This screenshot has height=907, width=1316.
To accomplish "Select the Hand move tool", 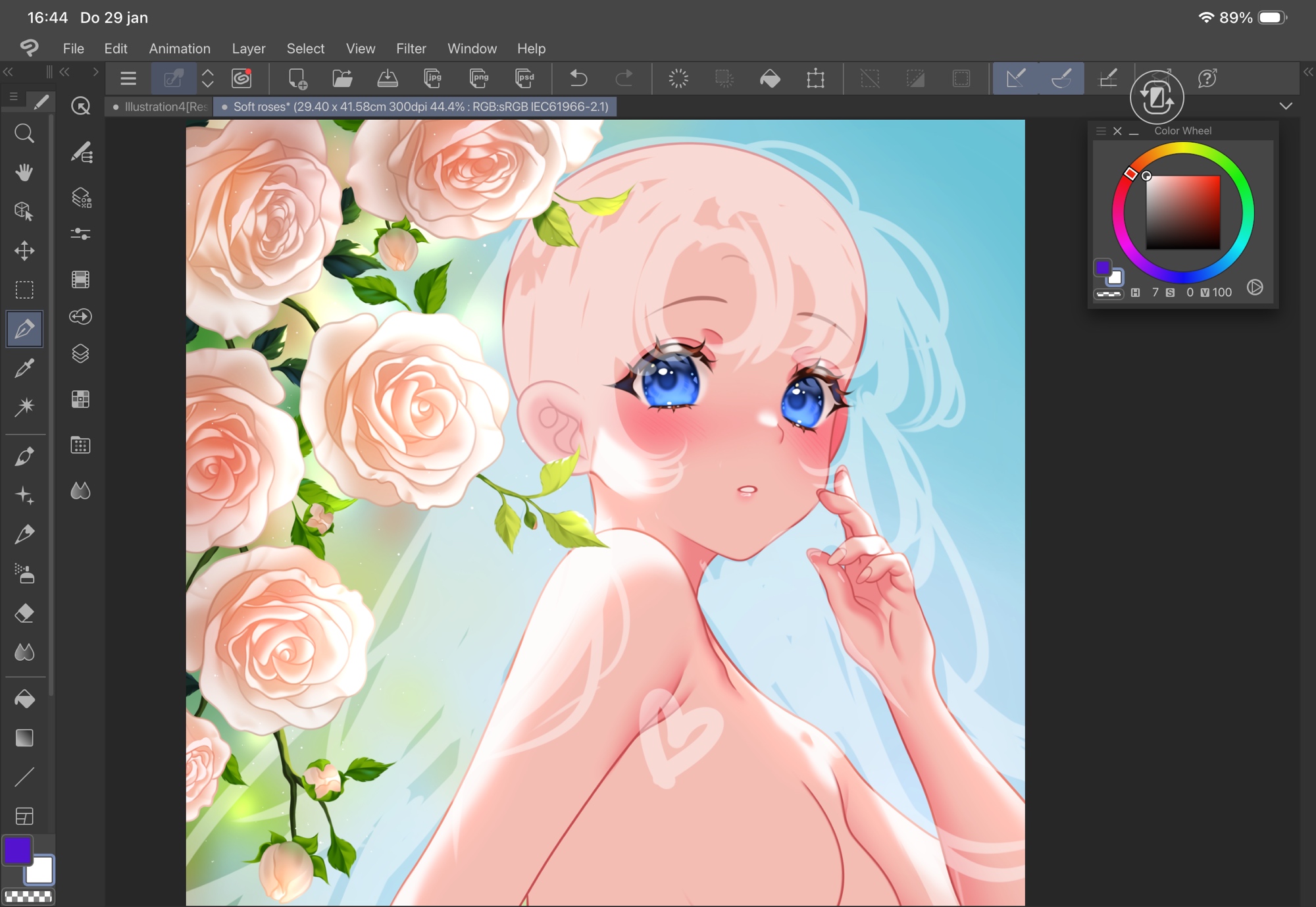I will coord(24,172).
